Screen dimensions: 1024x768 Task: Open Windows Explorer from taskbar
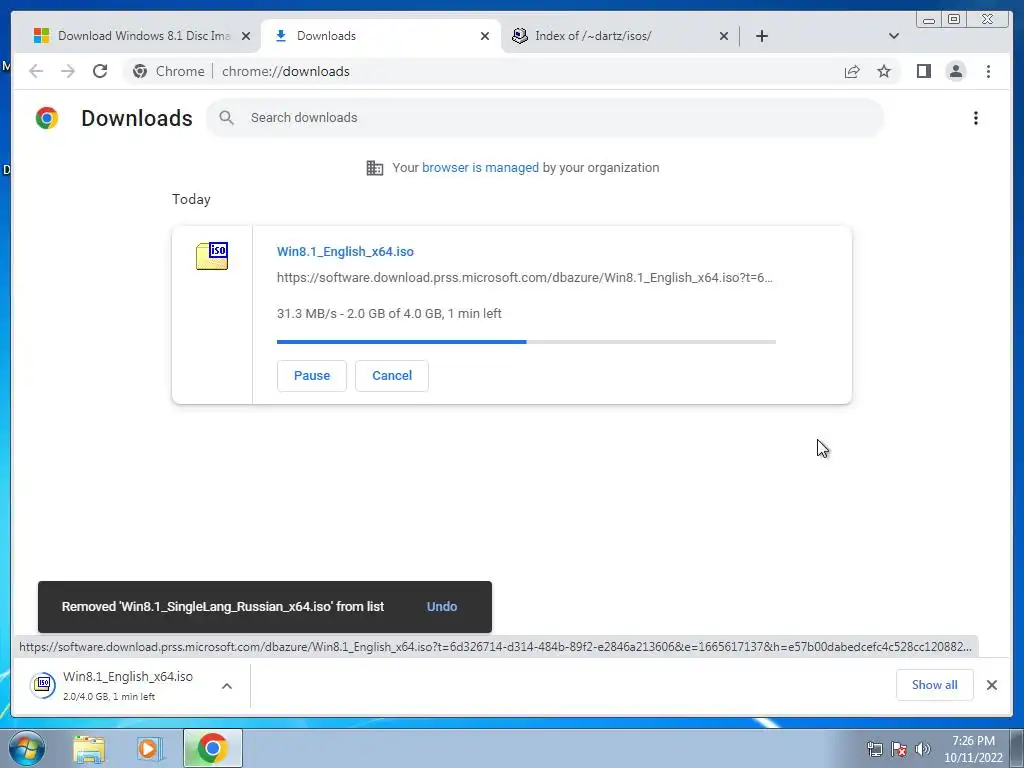coord(89,749)
